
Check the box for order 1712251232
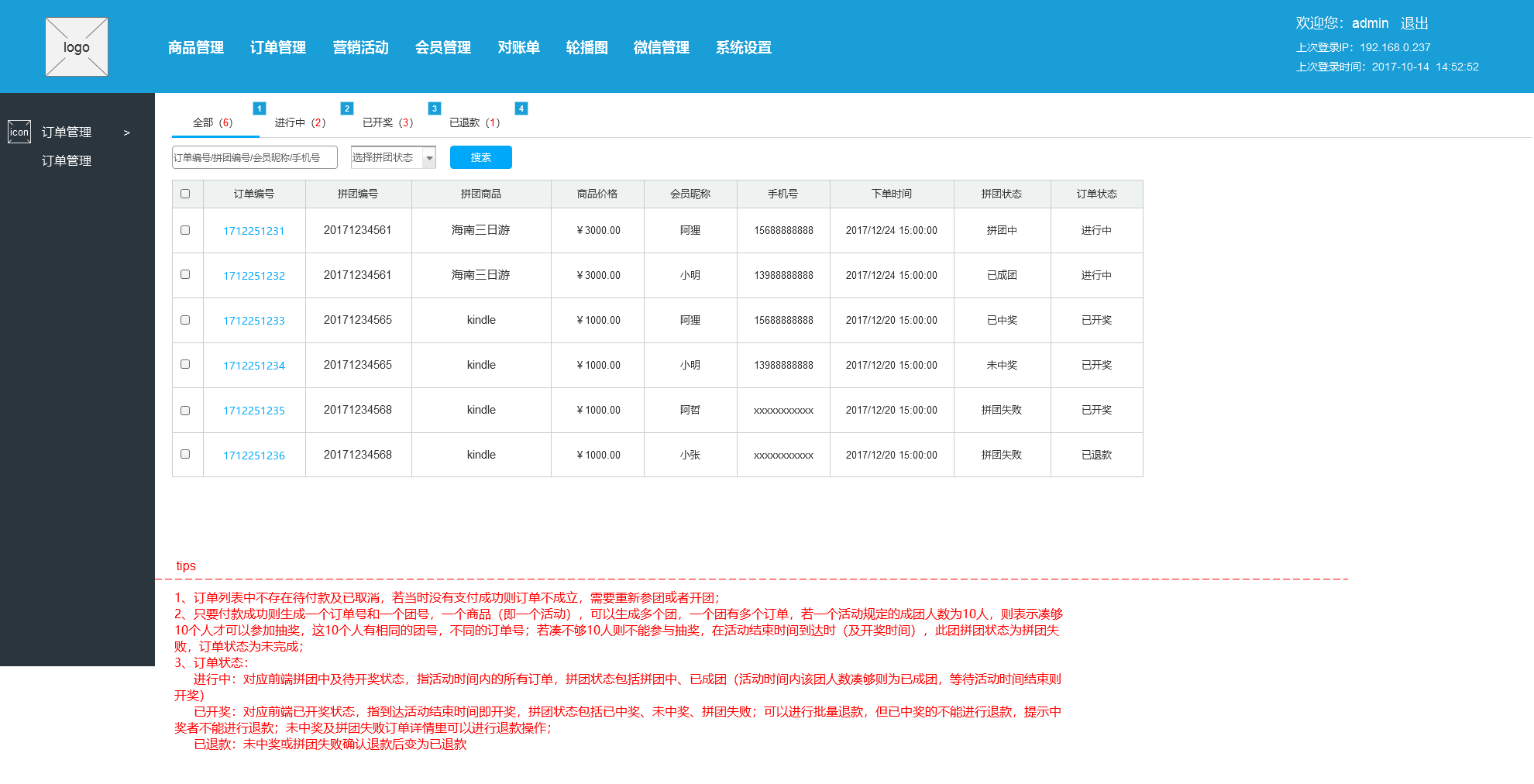point(185,274)
